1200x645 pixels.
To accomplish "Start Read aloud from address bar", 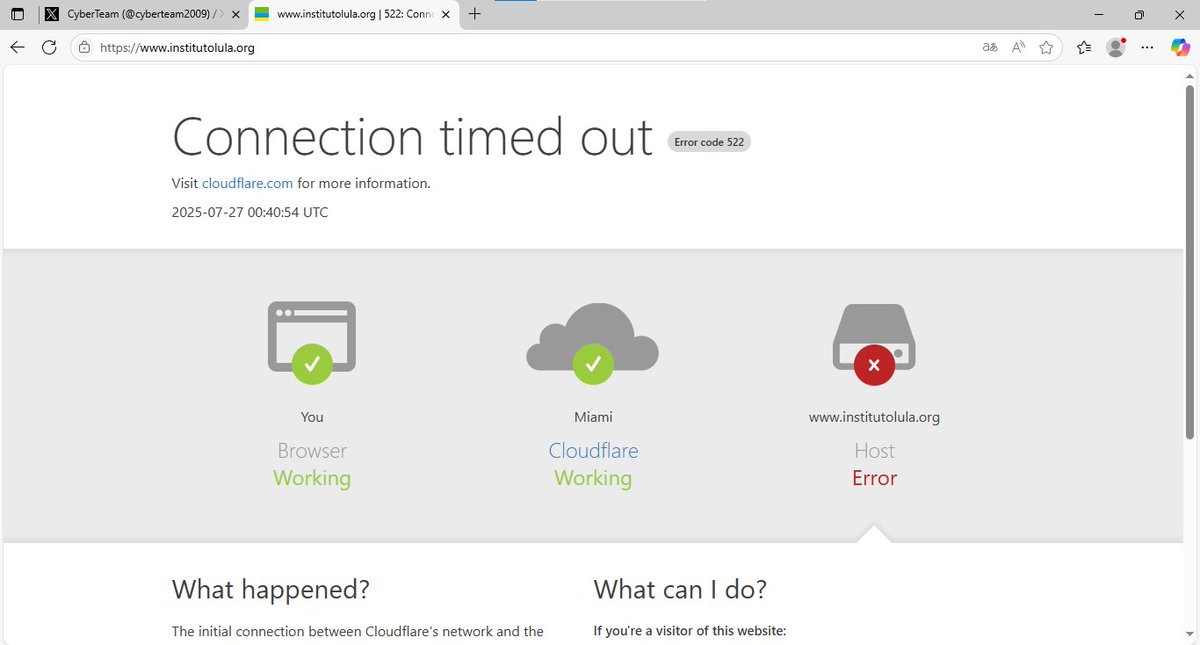I will pos(1018,47).
